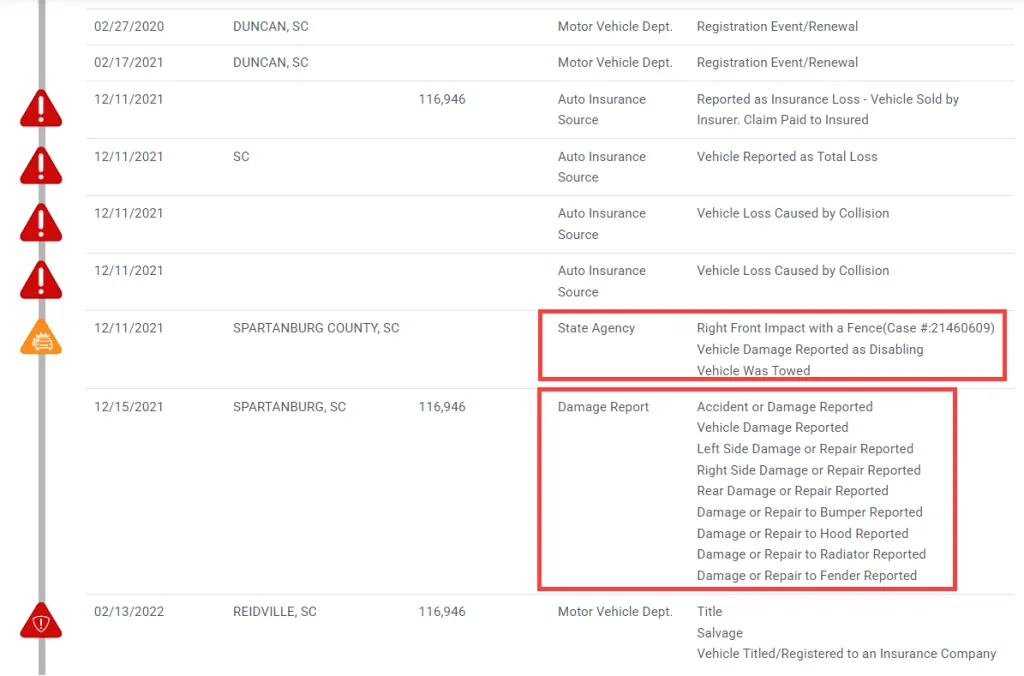The width and height of the screenshot is (1024, 676).
Task: Select "Motor Vehicle Dept." in the 02/27/2020 row
Action: pyautogui.click(x=615, y=27)
